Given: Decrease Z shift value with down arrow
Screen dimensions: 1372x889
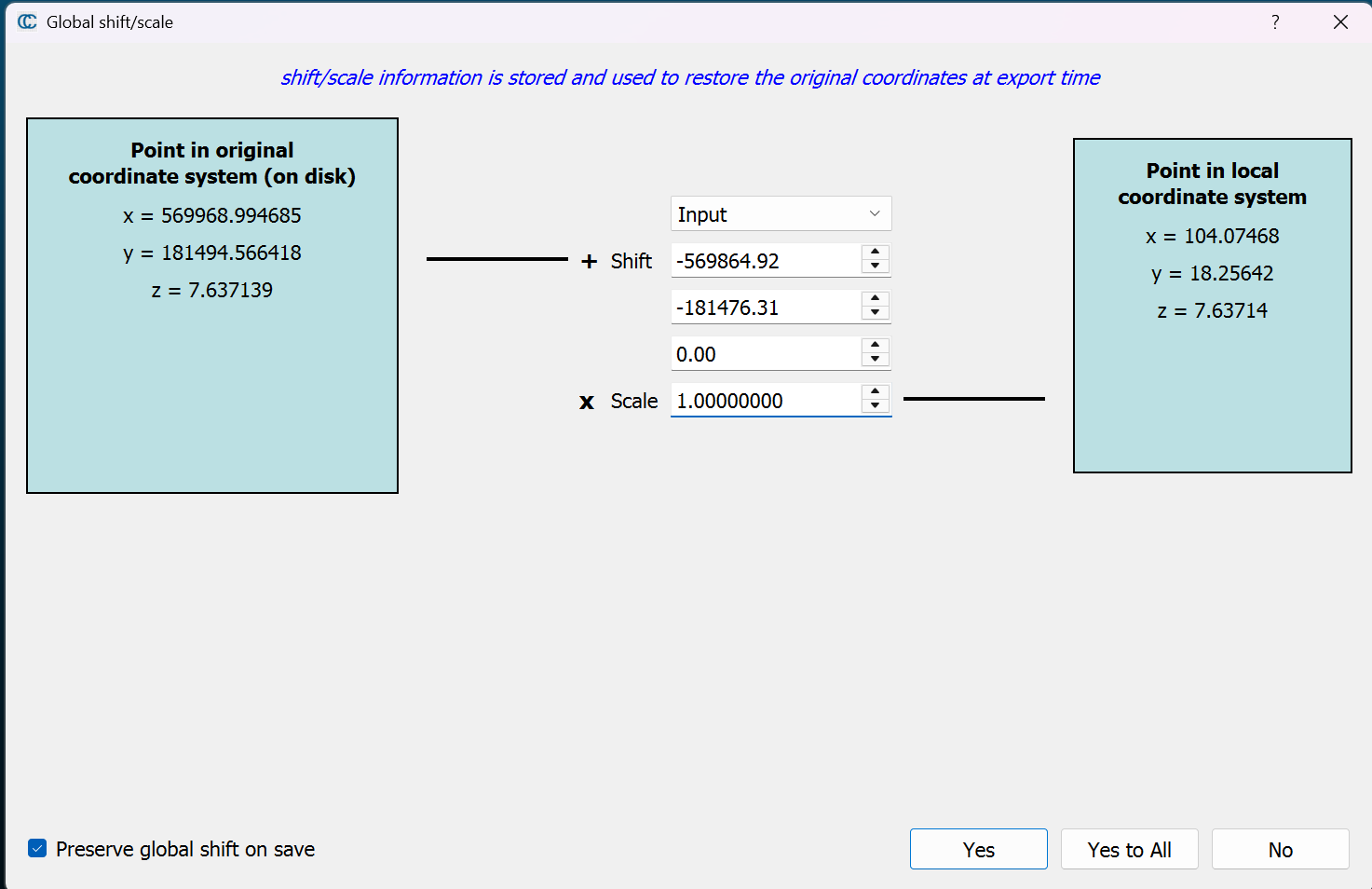Looking at the screenshot, I should point(875,361).
